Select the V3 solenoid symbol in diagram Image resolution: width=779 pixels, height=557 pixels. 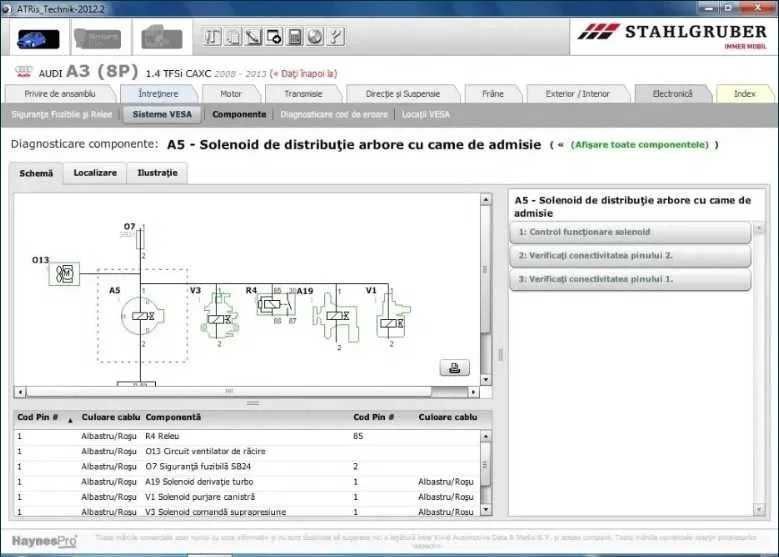point(219,315)
